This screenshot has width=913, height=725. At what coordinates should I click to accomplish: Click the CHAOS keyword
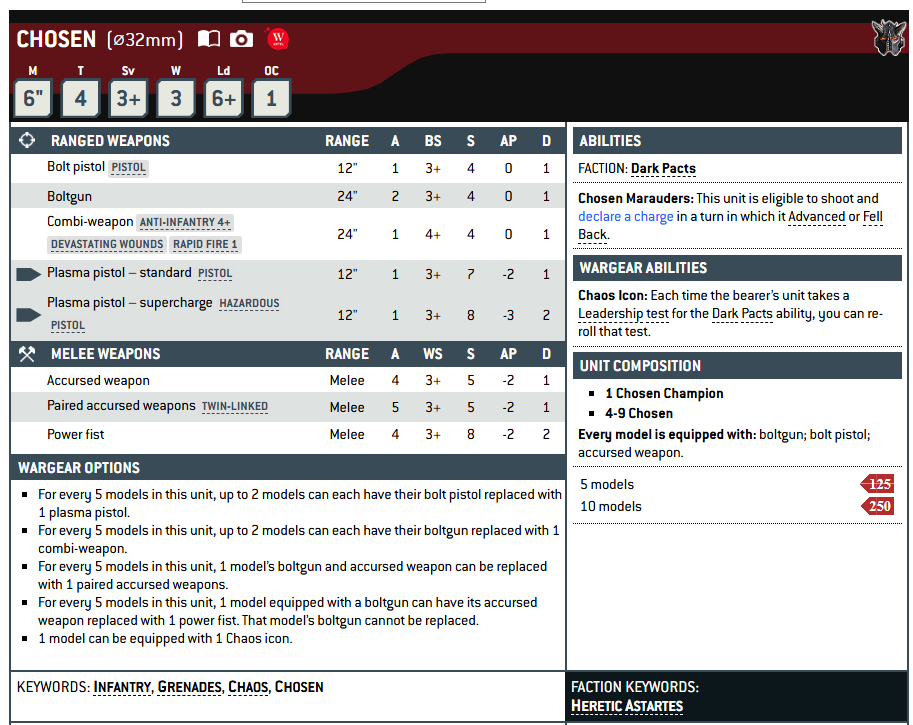(x=248, y=687)
